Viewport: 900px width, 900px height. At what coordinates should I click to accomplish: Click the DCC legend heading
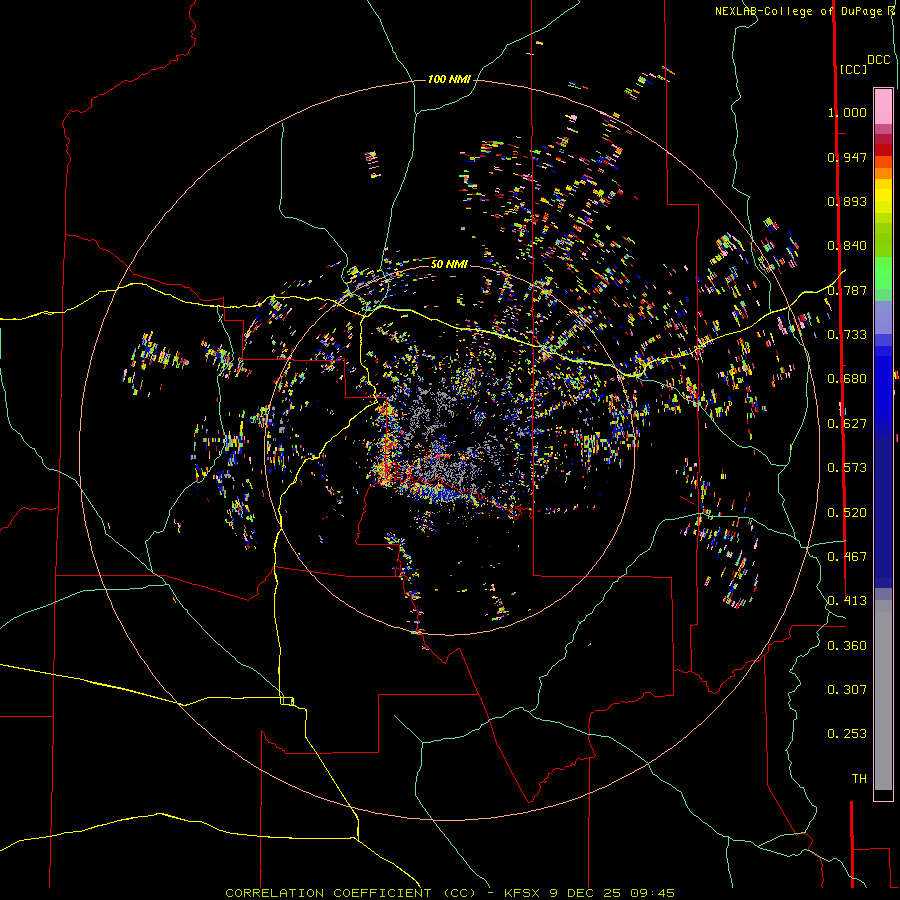coord(878,60)
